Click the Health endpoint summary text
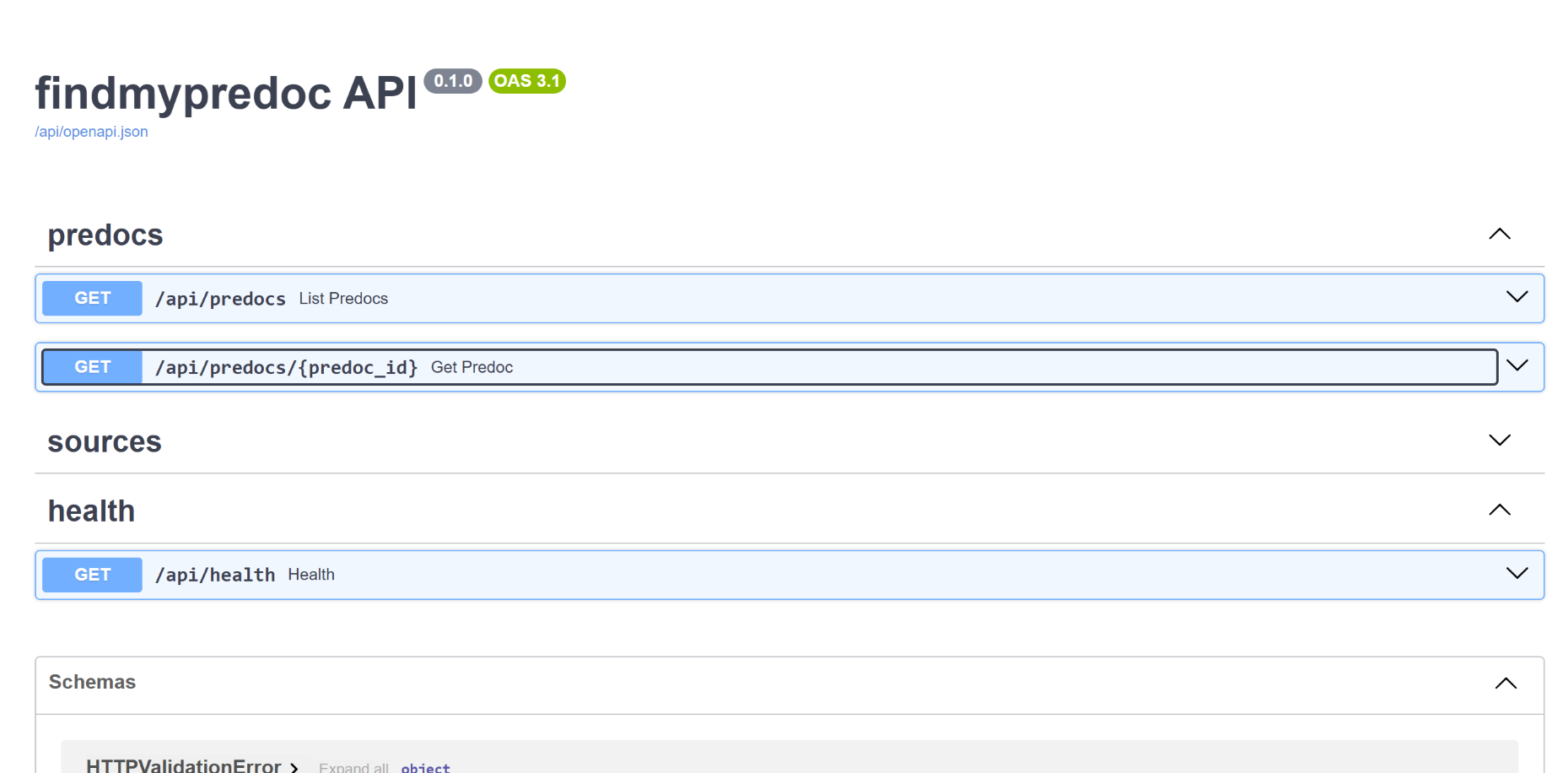The height and width of the screenshot is (773, 1568). coord(311,575)
